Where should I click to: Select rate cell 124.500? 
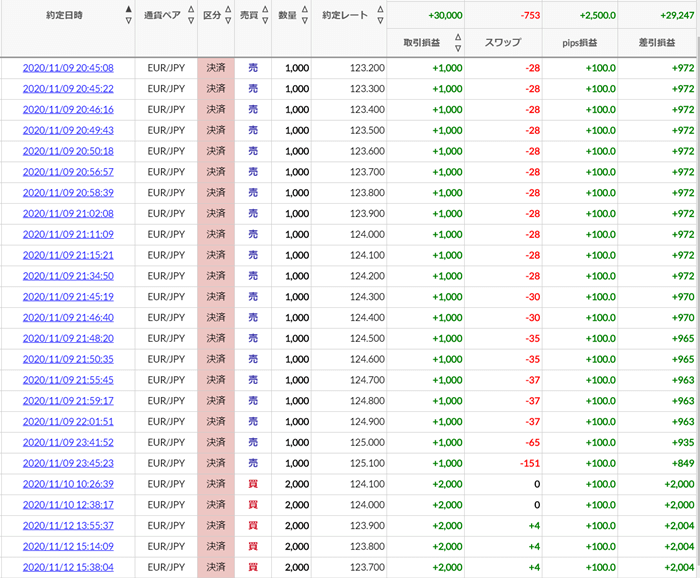[x=367, y=339]
